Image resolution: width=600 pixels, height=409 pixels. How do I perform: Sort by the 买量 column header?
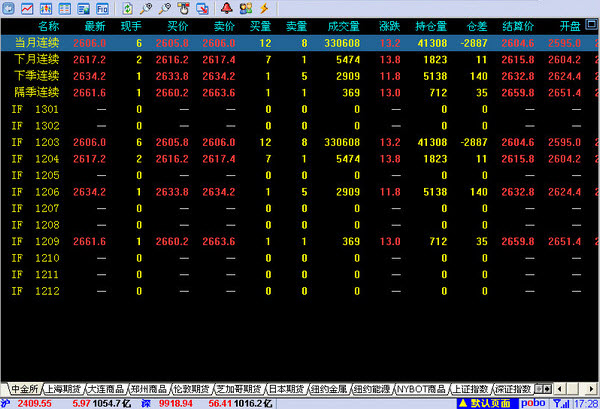point(261,26)
